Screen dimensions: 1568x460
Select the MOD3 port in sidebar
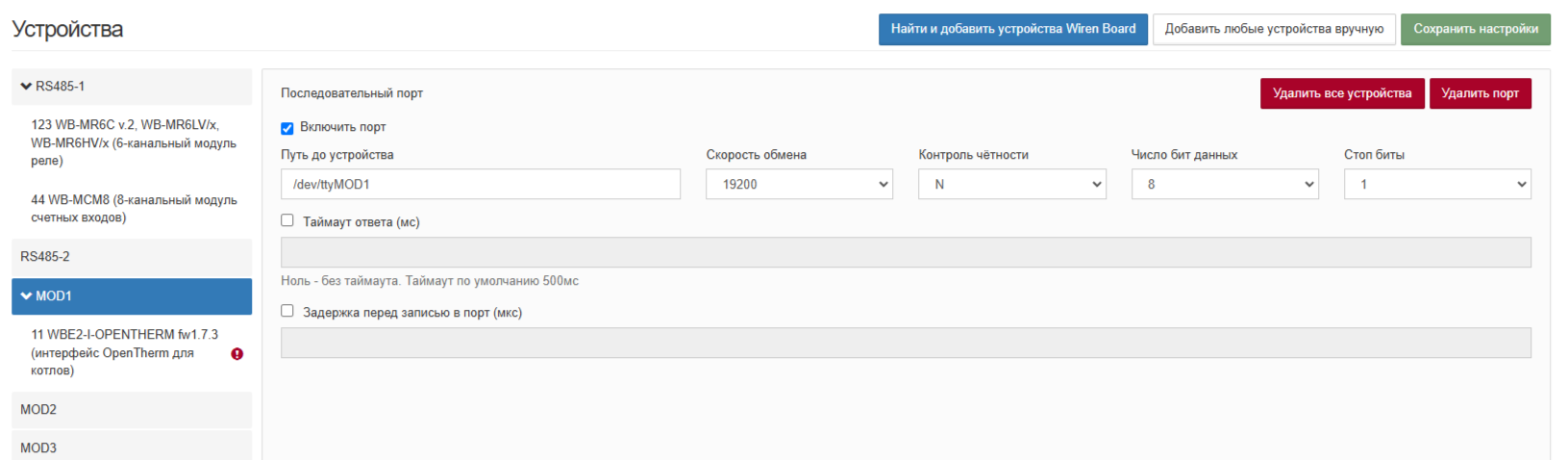[x=132, y=447]
